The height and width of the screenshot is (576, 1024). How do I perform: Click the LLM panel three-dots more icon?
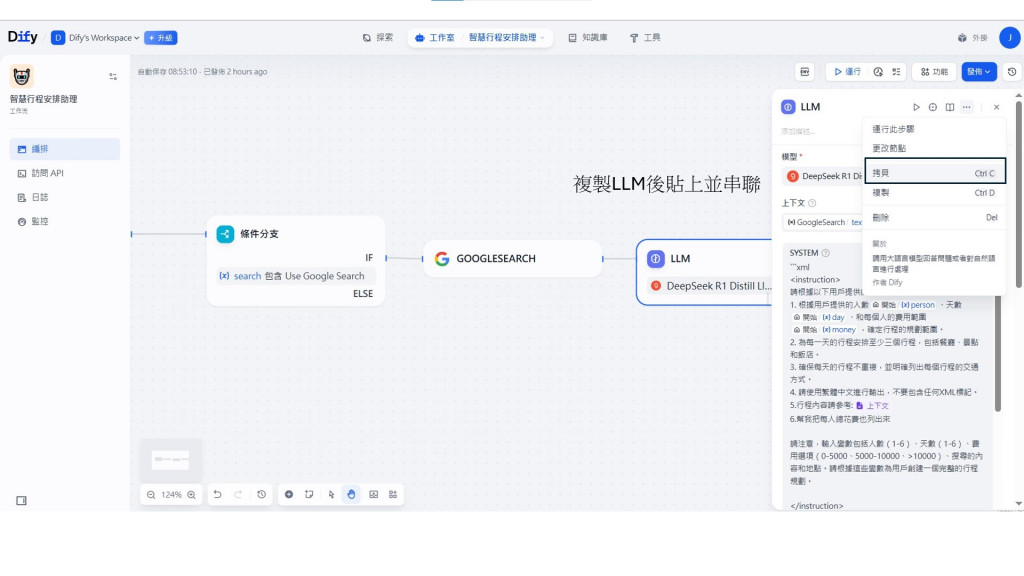pyautogui.click(x=967, y=107)
